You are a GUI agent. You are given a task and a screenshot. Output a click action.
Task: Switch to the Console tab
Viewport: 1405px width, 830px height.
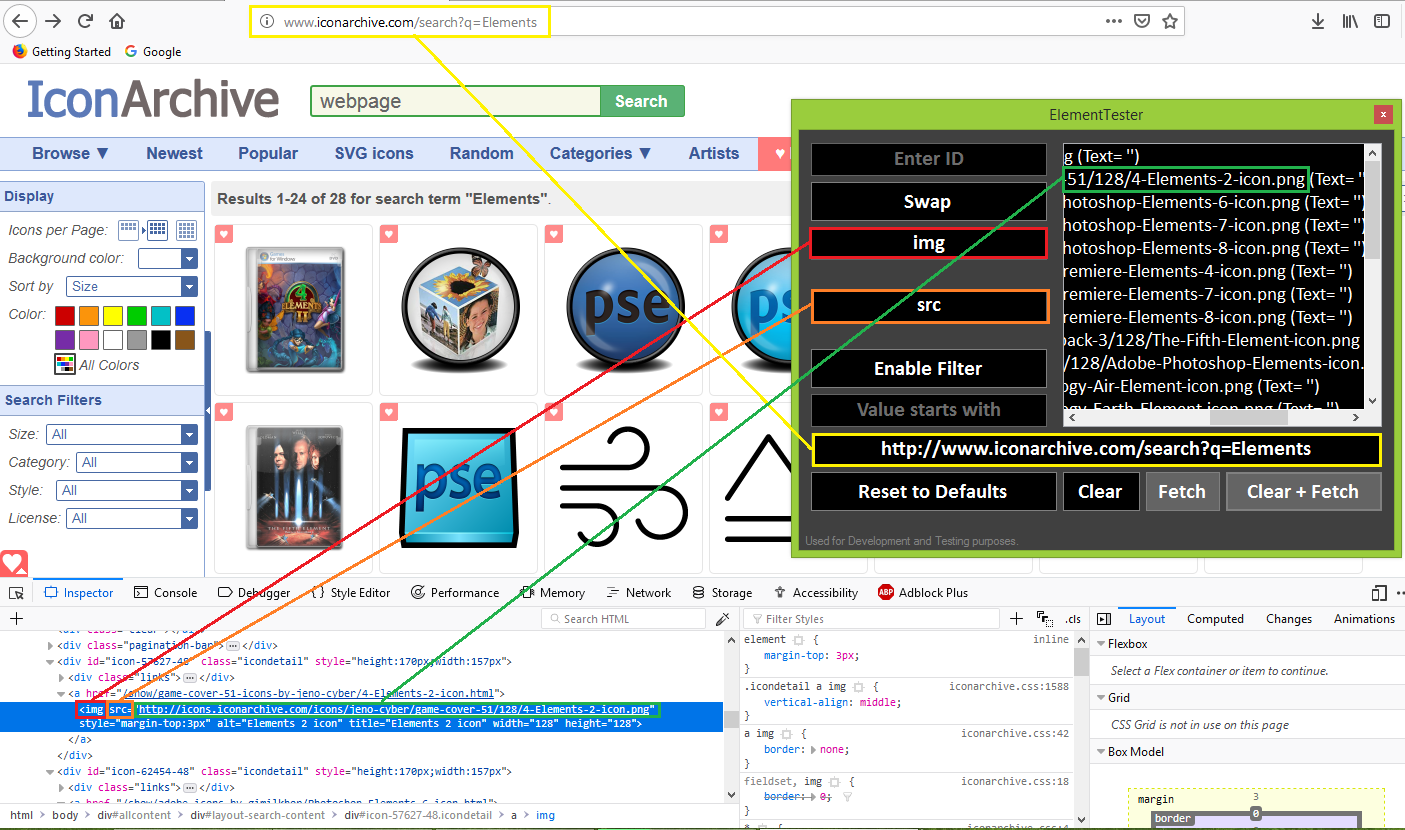click(165, 592)
